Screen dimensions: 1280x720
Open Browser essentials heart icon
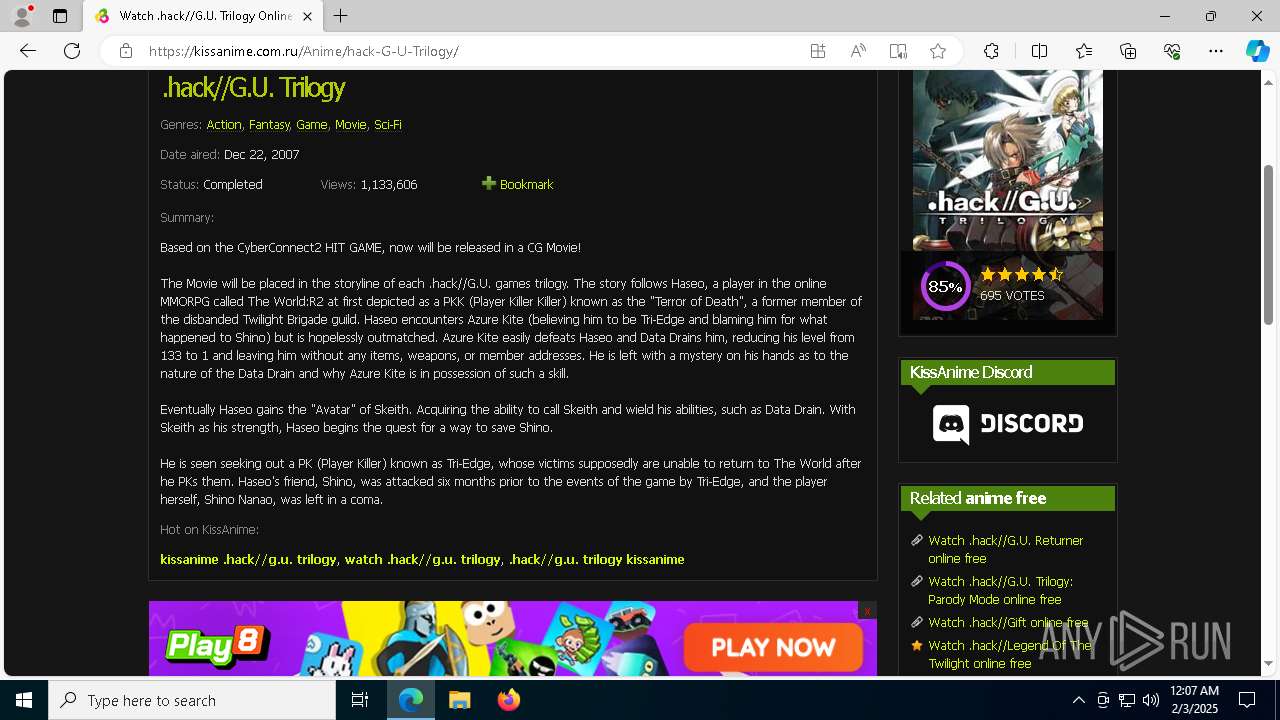[x=1172, y=51]
